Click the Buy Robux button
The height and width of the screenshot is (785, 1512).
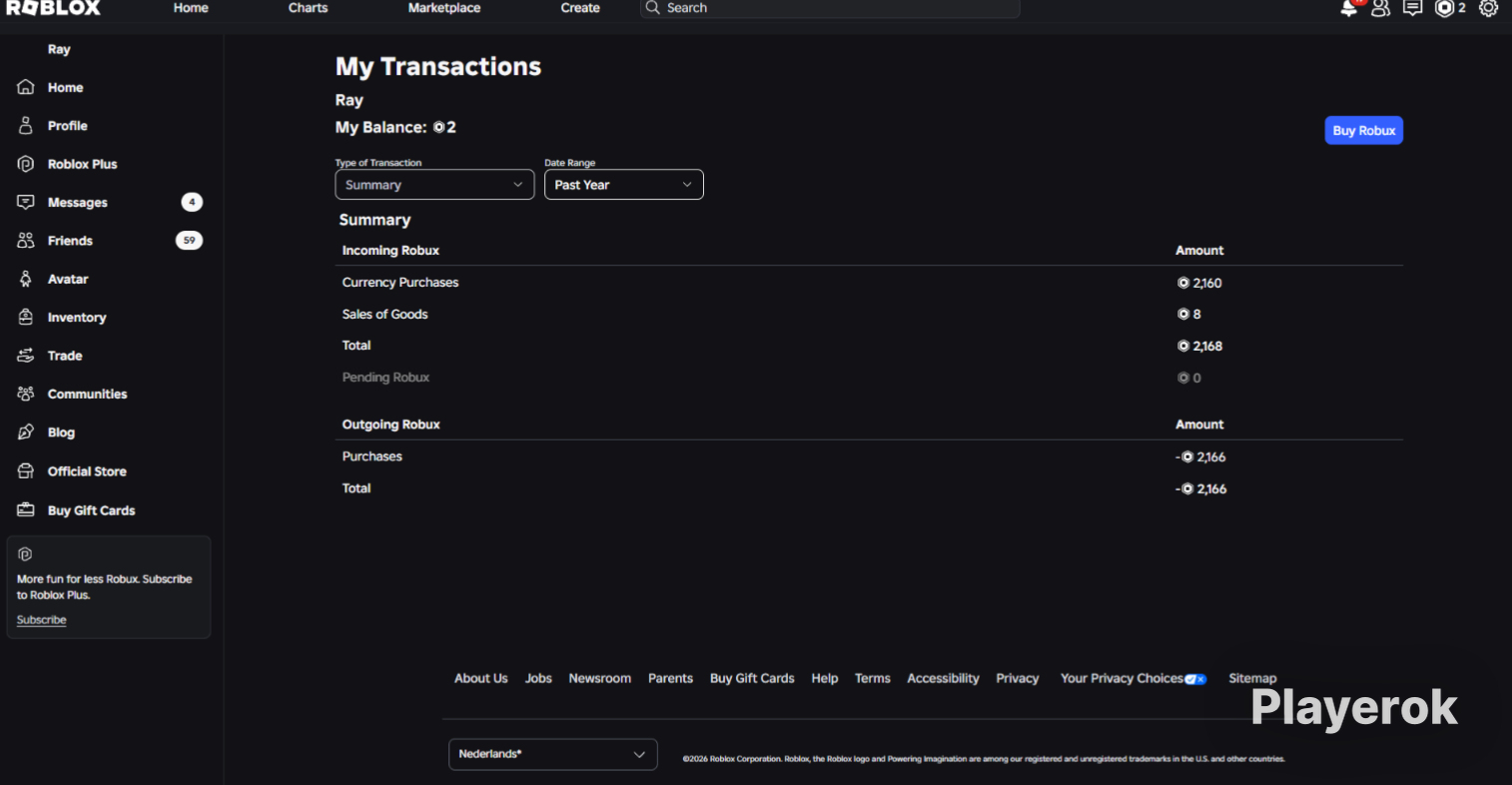[1364, 131]
